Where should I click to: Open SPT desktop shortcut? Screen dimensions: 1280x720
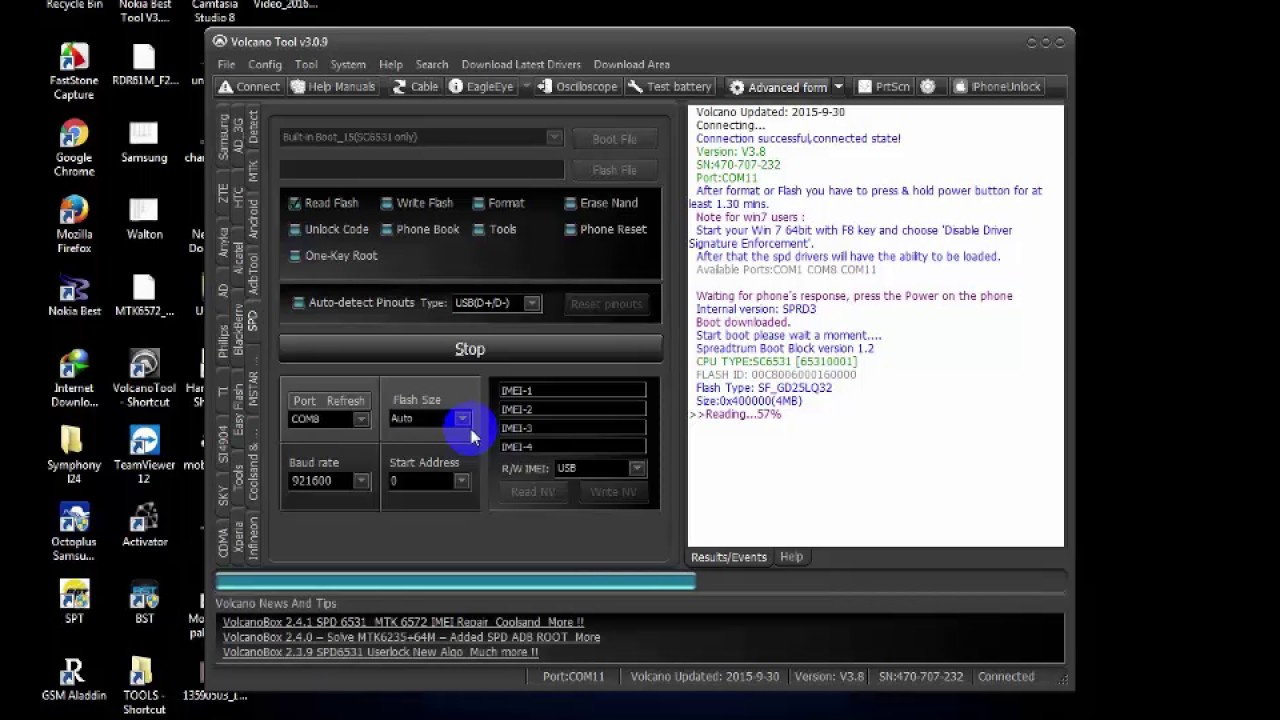point(74,603)
